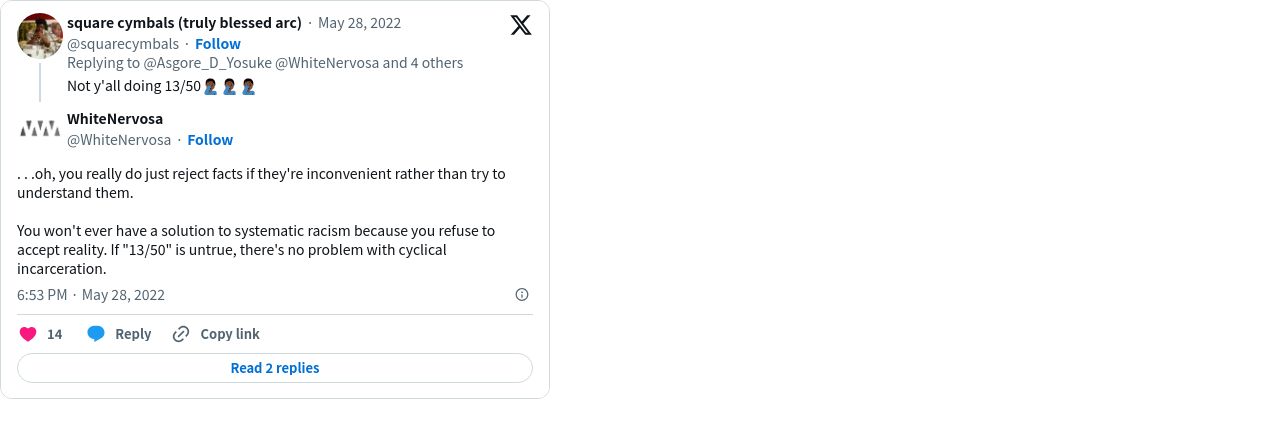This screenshot has width=1284, height=442.
Task: Open square cymbals display name
Action: 184,24
